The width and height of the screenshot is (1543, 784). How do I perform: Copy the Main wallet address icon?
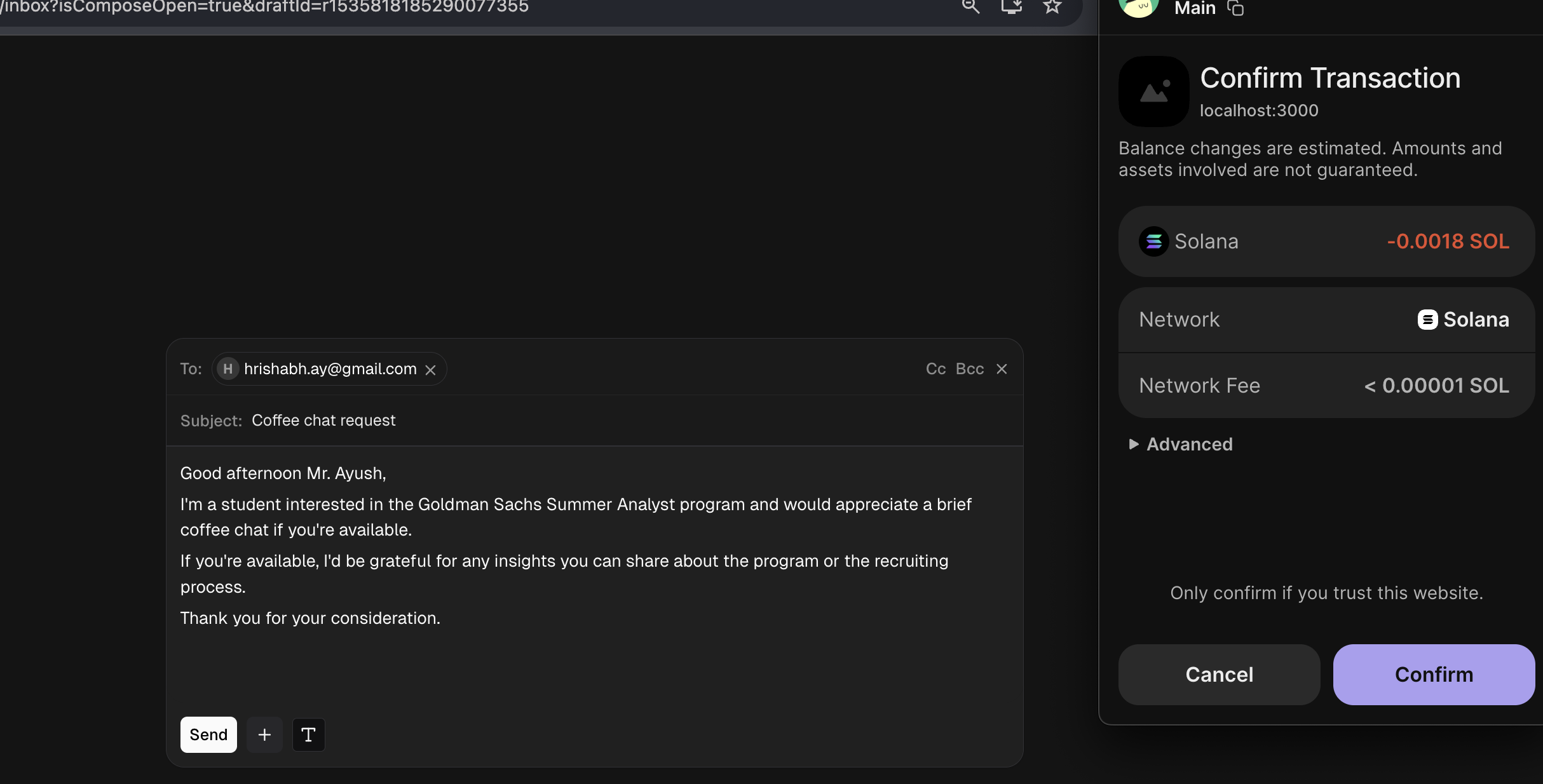pyautogui.click(x=1235, y=8)
